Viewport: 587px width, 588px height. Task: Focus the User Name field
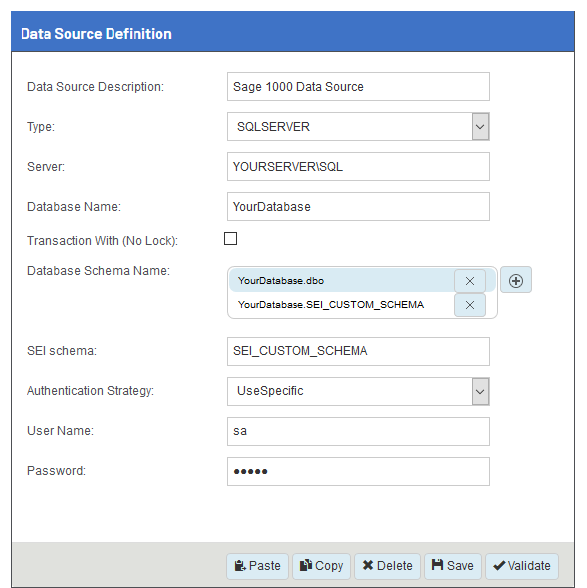pos(358,431)
